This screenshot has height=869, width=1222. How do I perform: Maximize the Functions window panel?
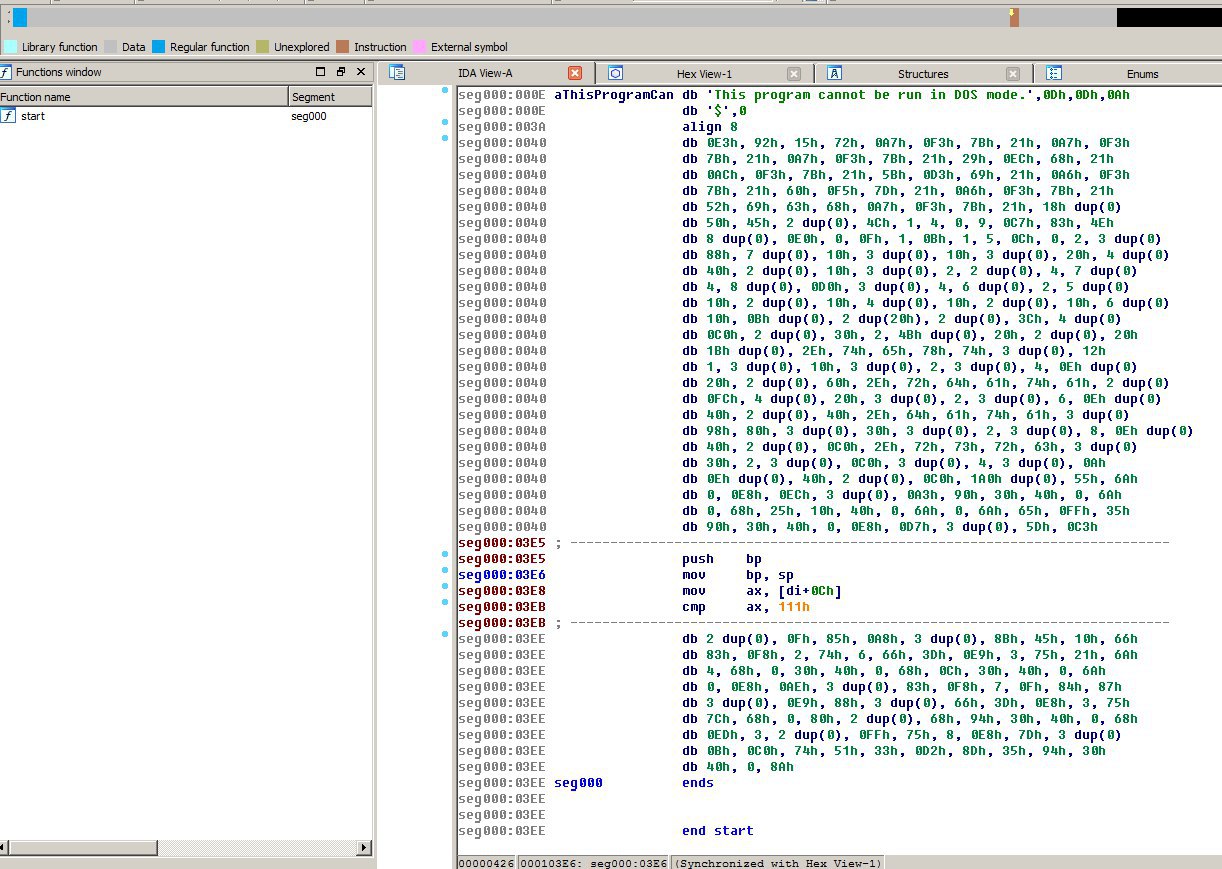321,72
